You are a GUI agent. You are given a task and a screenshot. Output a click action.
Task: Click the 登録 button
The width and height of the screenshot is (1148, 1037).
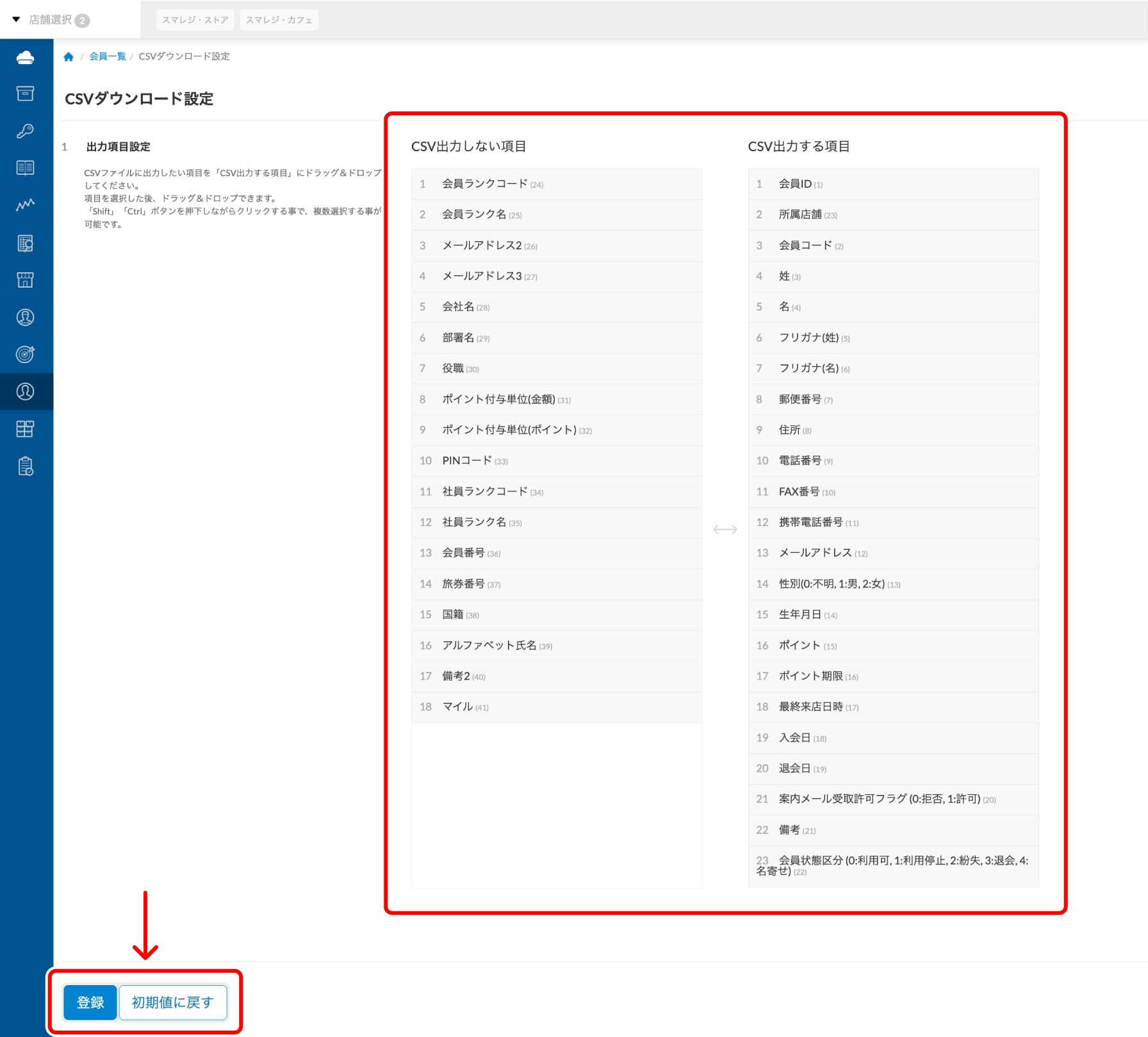tap(90, 1002)
